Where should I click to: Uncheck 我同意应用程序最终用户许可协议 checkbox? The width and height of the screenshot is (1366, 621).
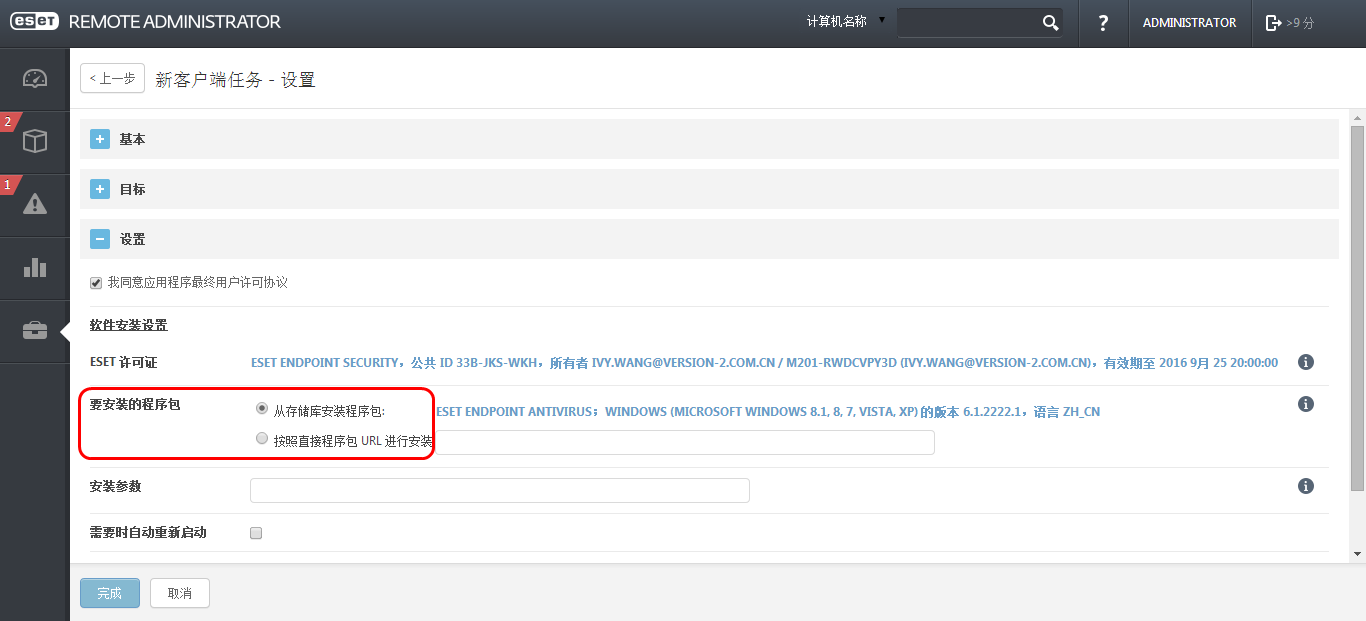(96, 283)
